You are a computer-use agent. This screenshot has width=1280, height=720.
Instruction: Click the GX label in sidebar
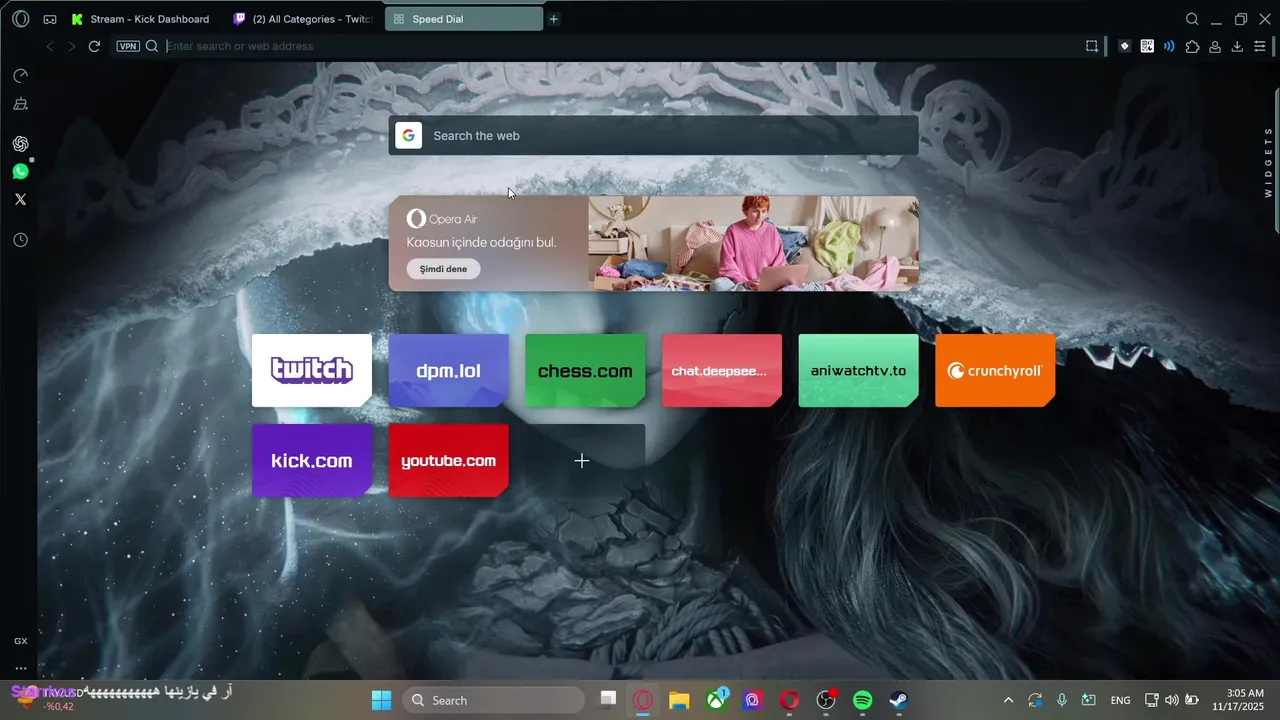[x=20, y=641]
